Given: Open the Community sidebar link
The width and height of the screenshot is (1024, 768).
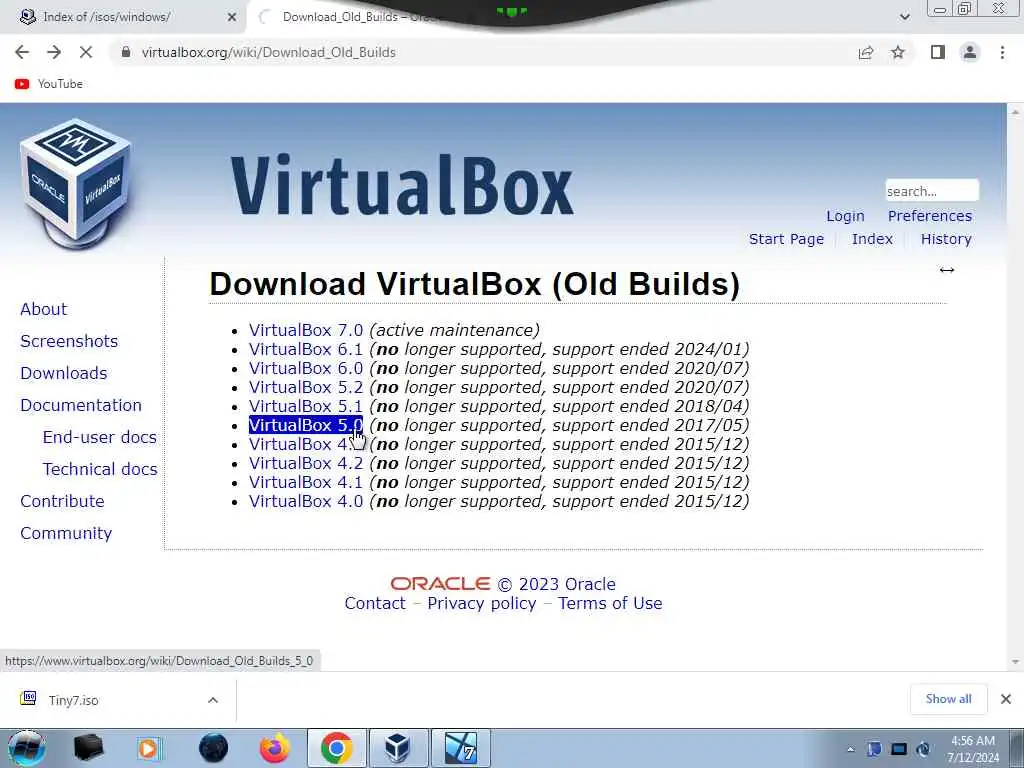Looking at the screenshot, I should [66, 533].
